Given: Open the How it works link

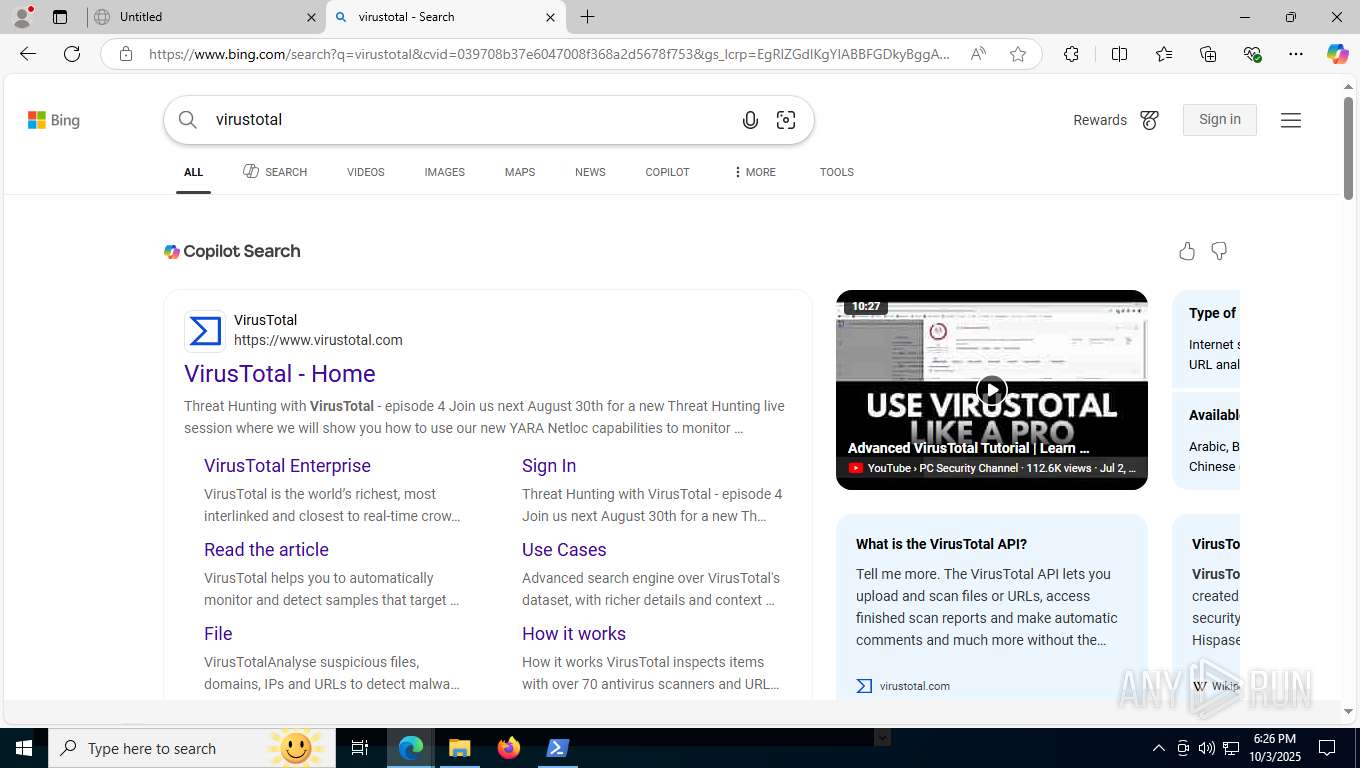Looking at the screenshot, I should tap(574, 634).
